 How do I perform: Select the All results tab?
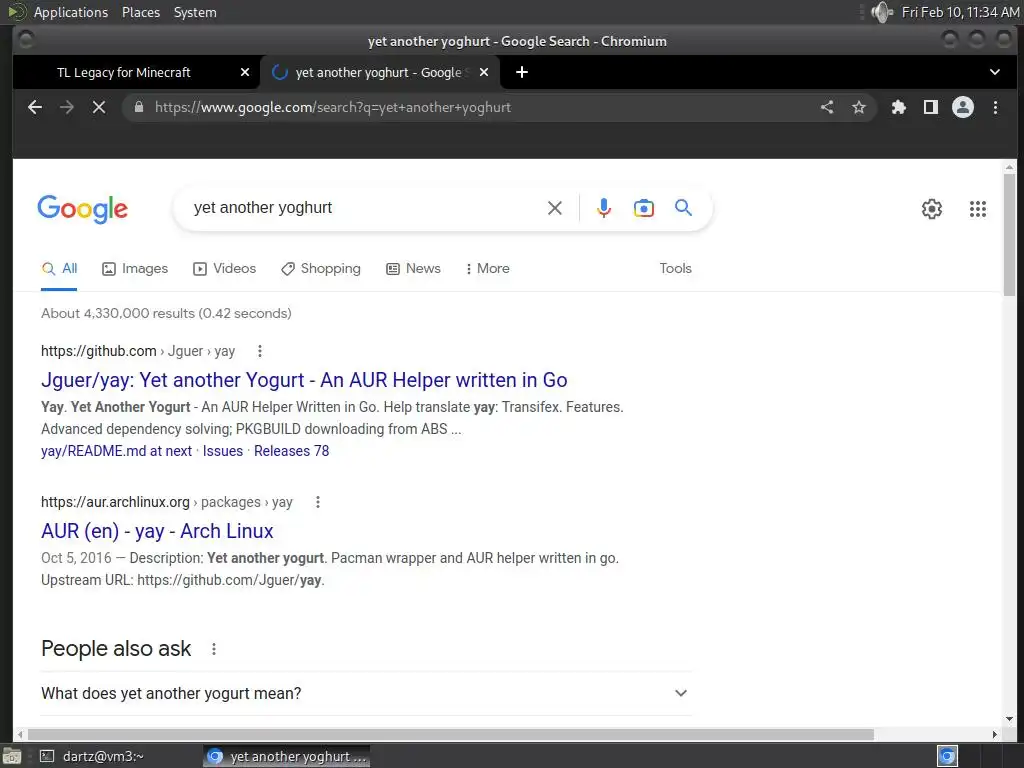[59, 269]
